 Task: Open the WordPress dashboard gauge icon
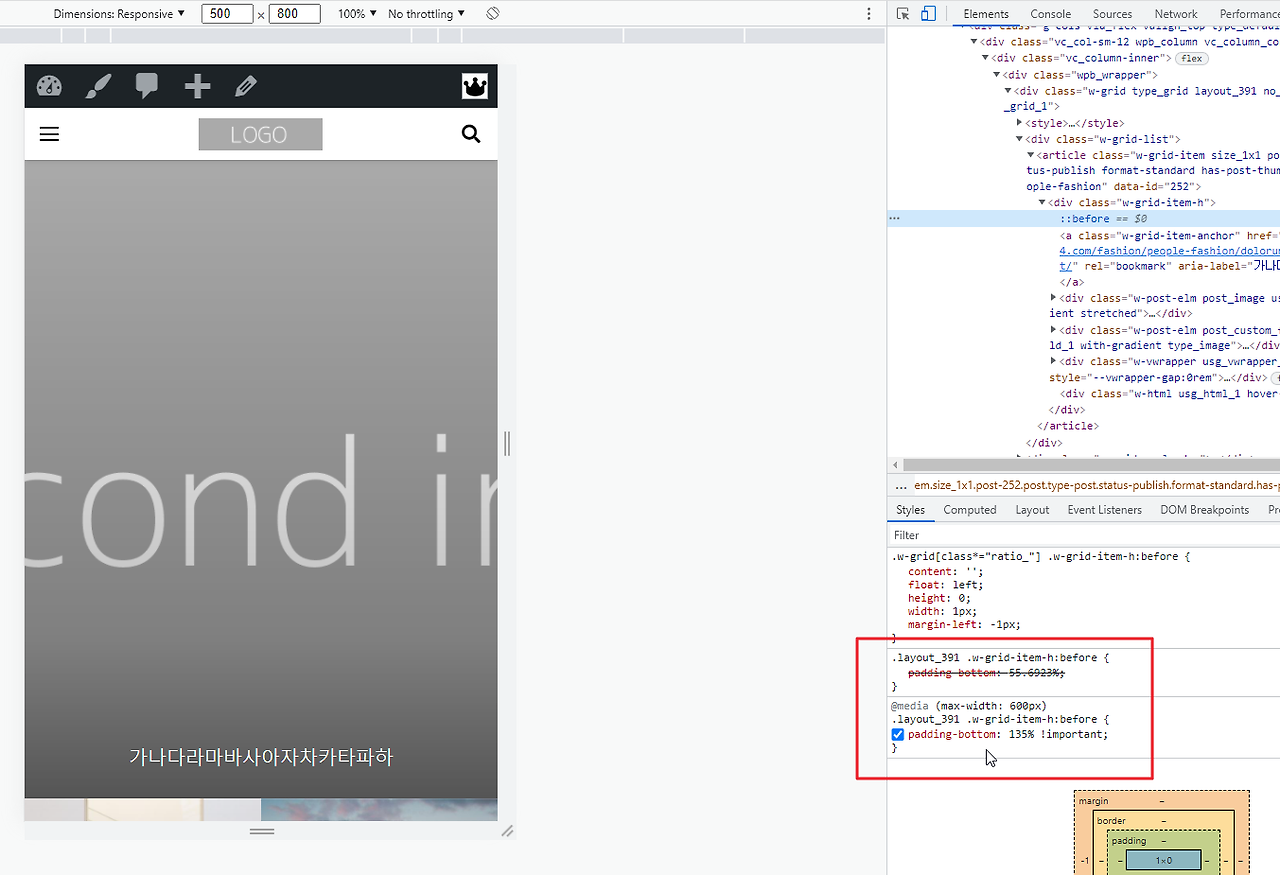[49, 87]
